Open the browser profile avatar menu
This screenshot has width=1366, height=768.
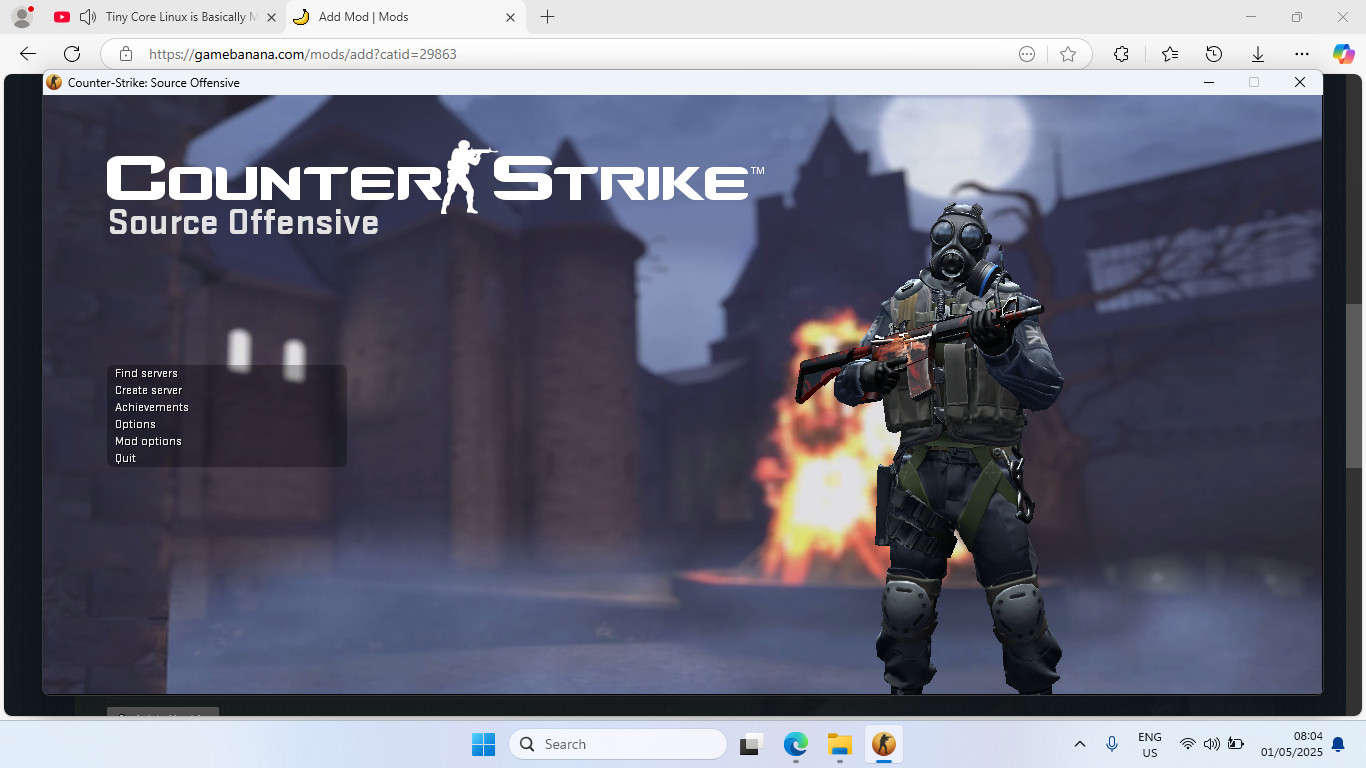click(x=20, y=17)
